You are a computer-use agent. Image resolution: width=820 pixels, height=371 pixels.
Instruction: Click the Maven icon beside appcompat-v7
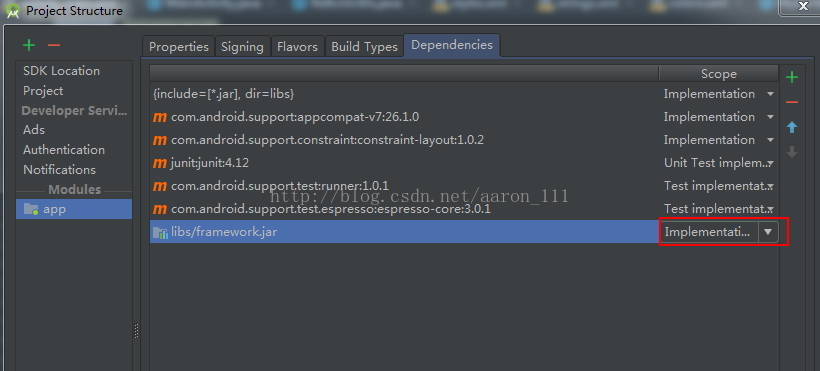pyautogui.click(x=160, y=117)
